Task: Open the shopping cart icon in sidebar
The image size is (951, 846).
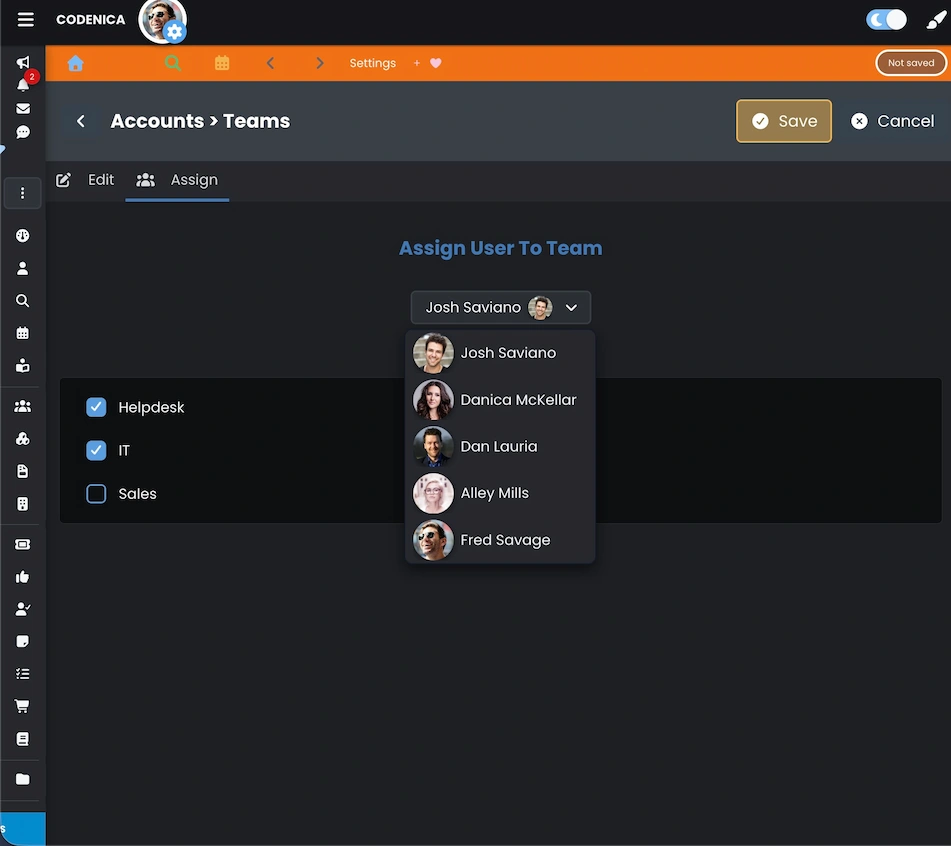Action: [22, 705]
